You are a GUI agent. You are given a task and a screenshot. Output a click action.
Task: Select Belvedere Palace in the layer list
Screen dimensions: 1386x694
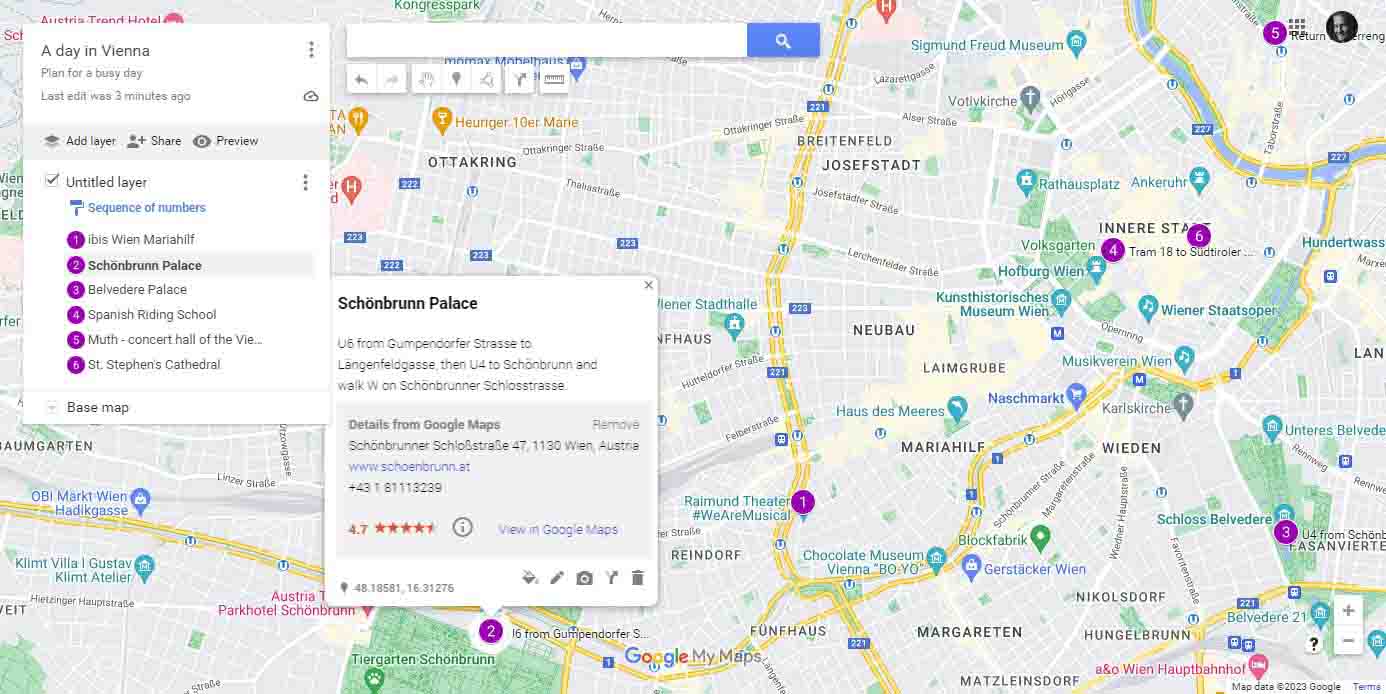coord(137,290)
